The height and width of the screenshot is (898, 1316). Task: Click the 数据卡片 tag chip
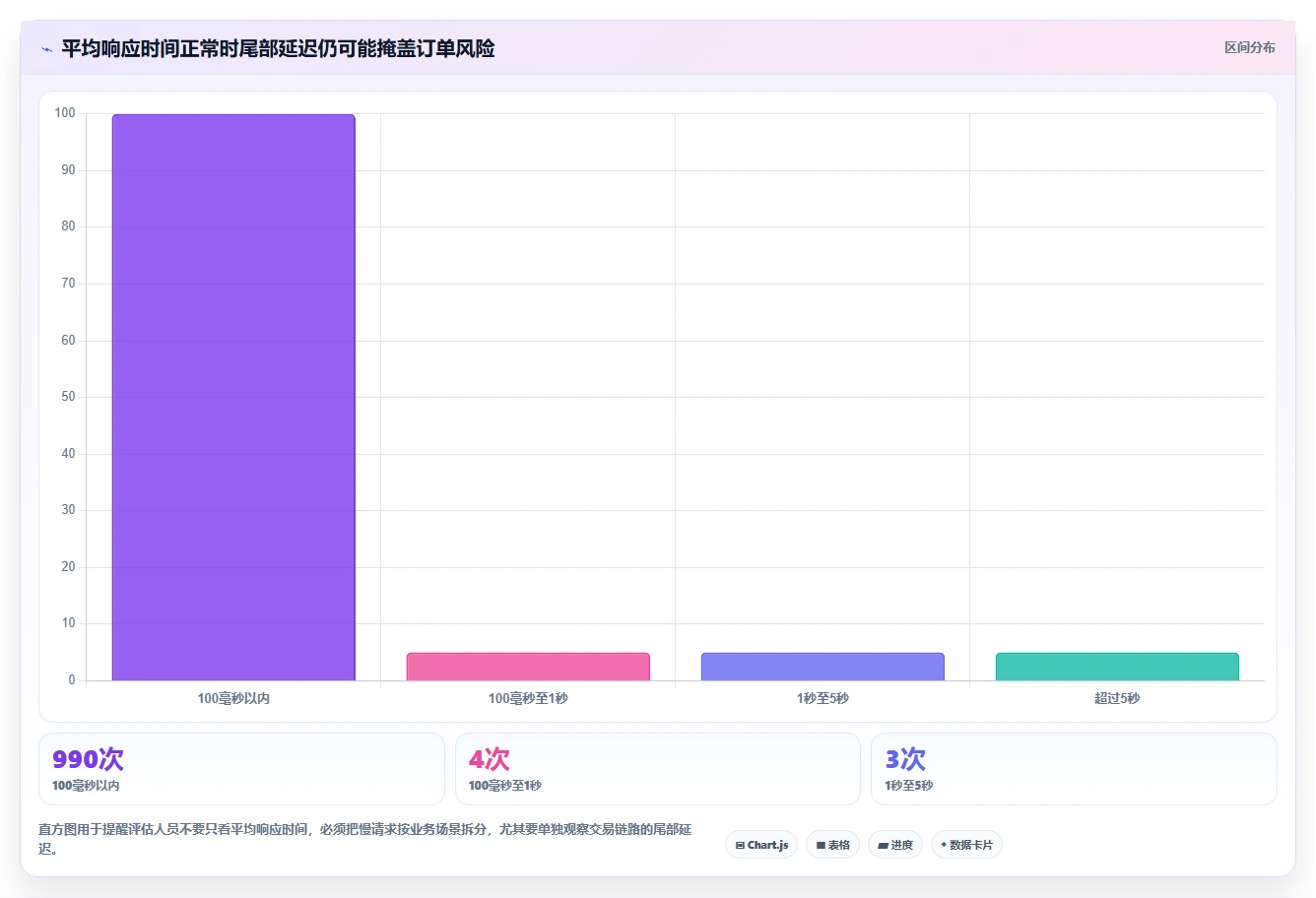pos(966,845)
